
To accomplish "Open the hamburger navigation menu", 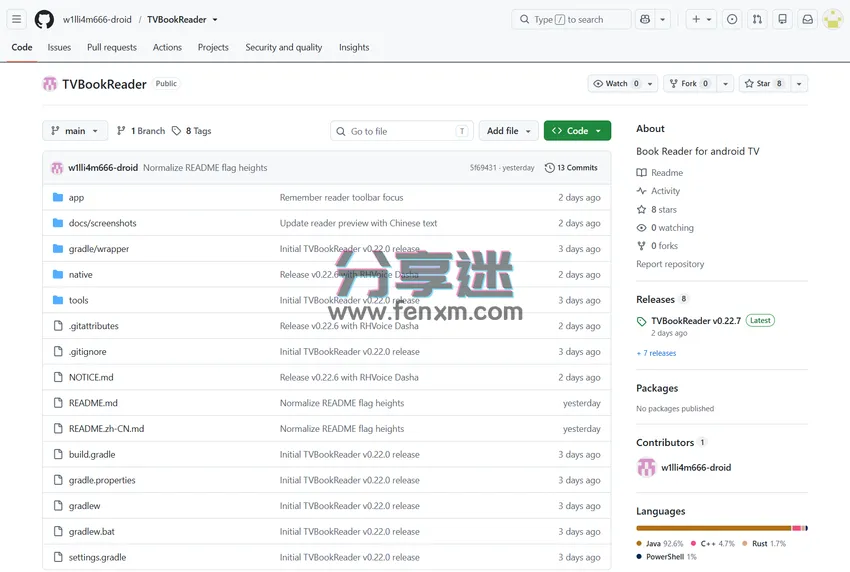I will click(x=17, y=20).
